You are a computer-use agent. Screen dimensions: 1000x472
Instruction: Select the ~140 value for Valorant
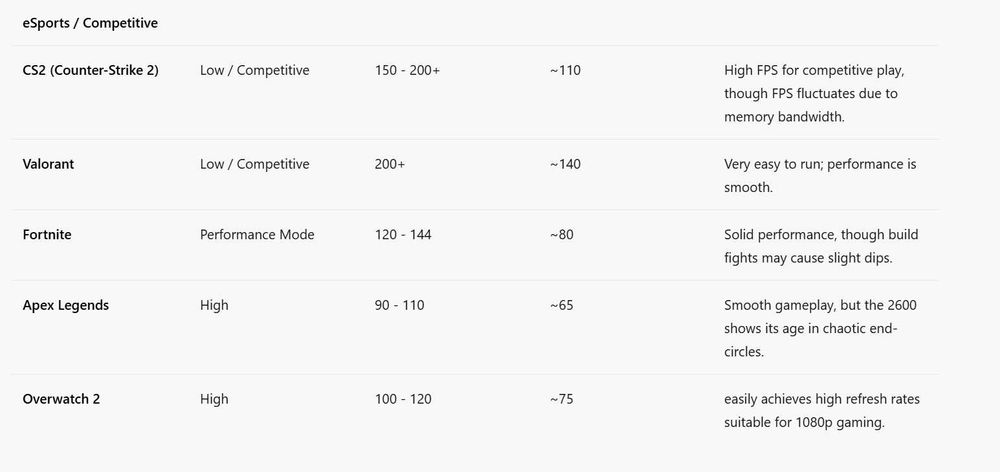click(x=565, y=164)
